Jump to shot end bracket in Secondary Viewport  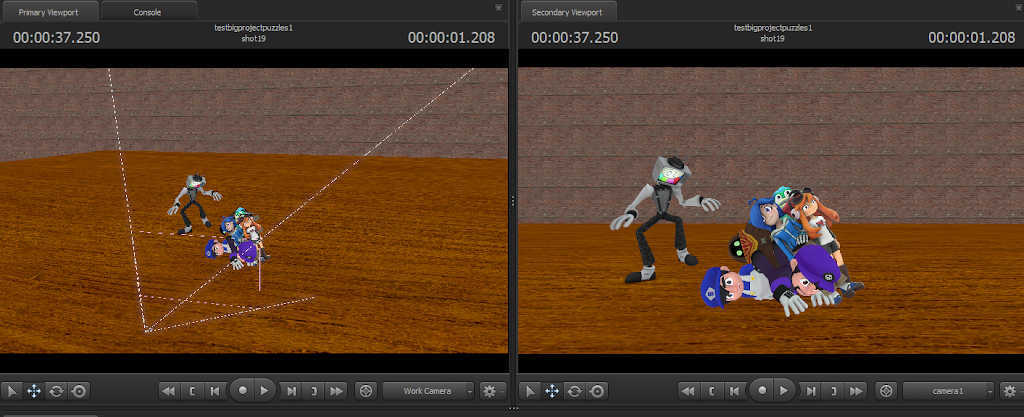(834, 391)
